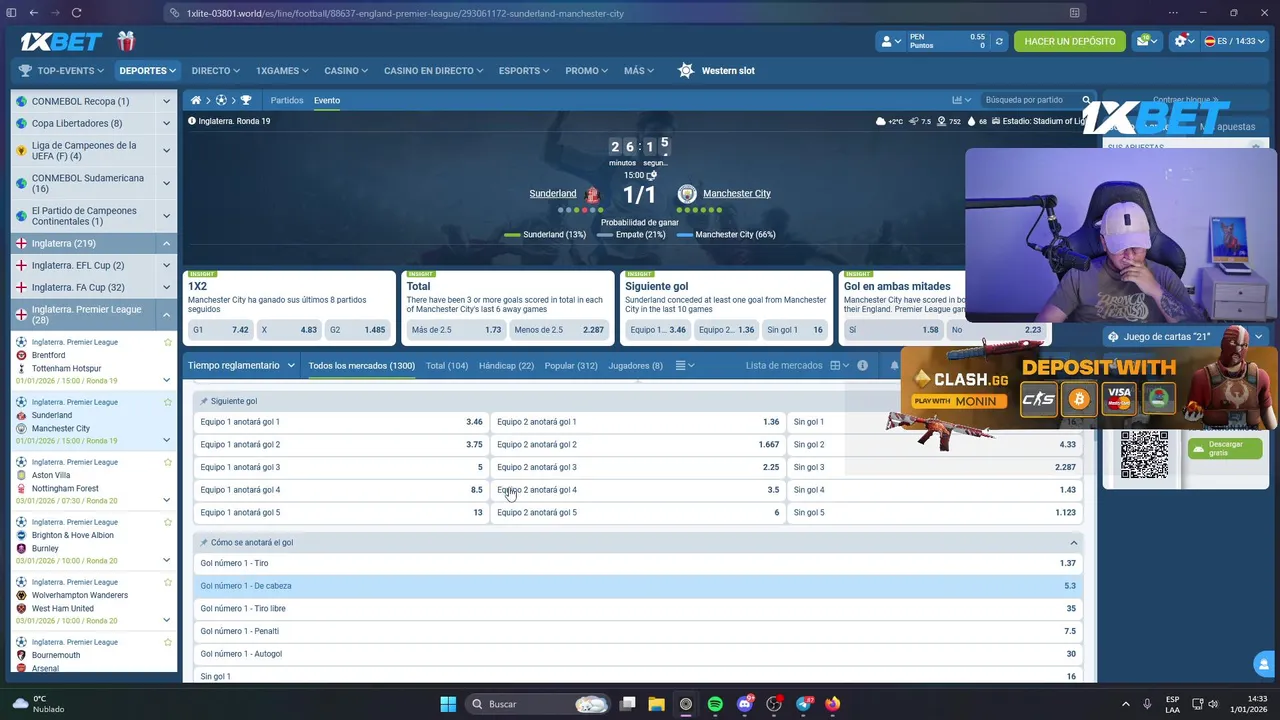1280x720 pixels.
Task: Click Gol número 1 - Autogol row
Action: (x=638, y=654)
